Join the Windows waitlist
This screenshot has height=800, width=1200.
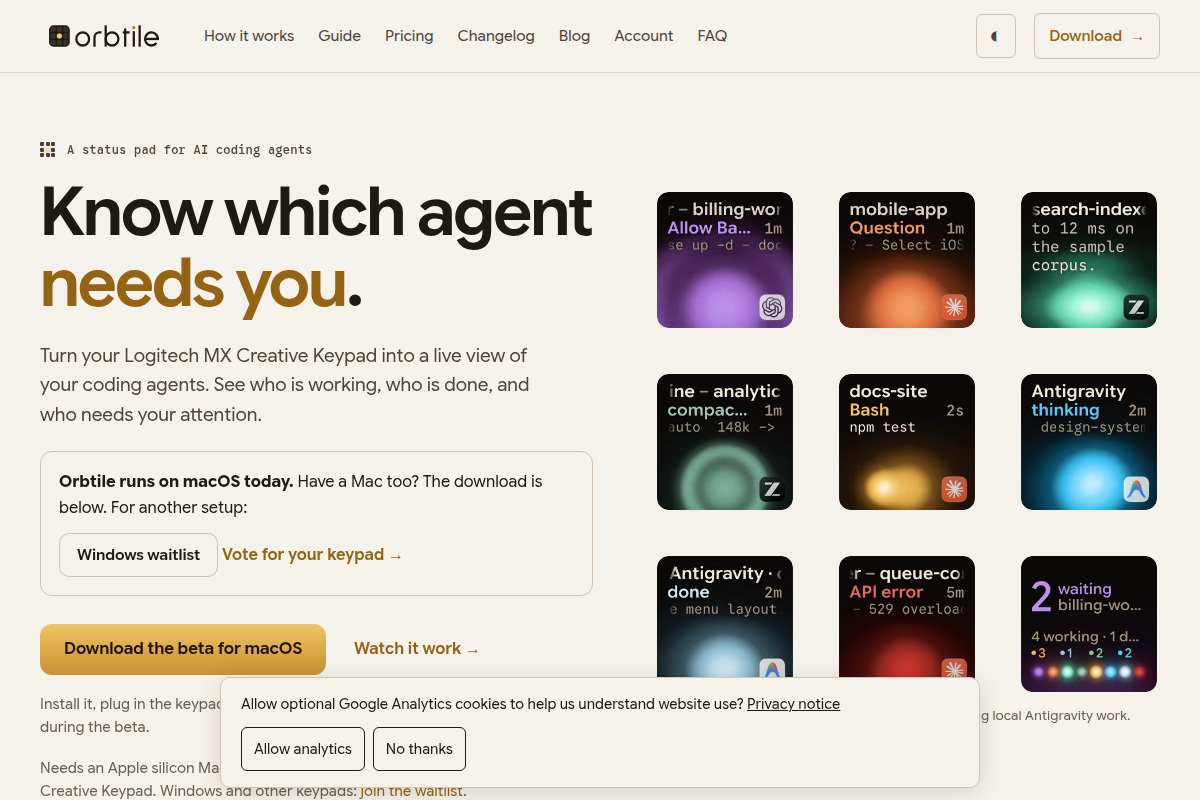click(x=138, y=555)
